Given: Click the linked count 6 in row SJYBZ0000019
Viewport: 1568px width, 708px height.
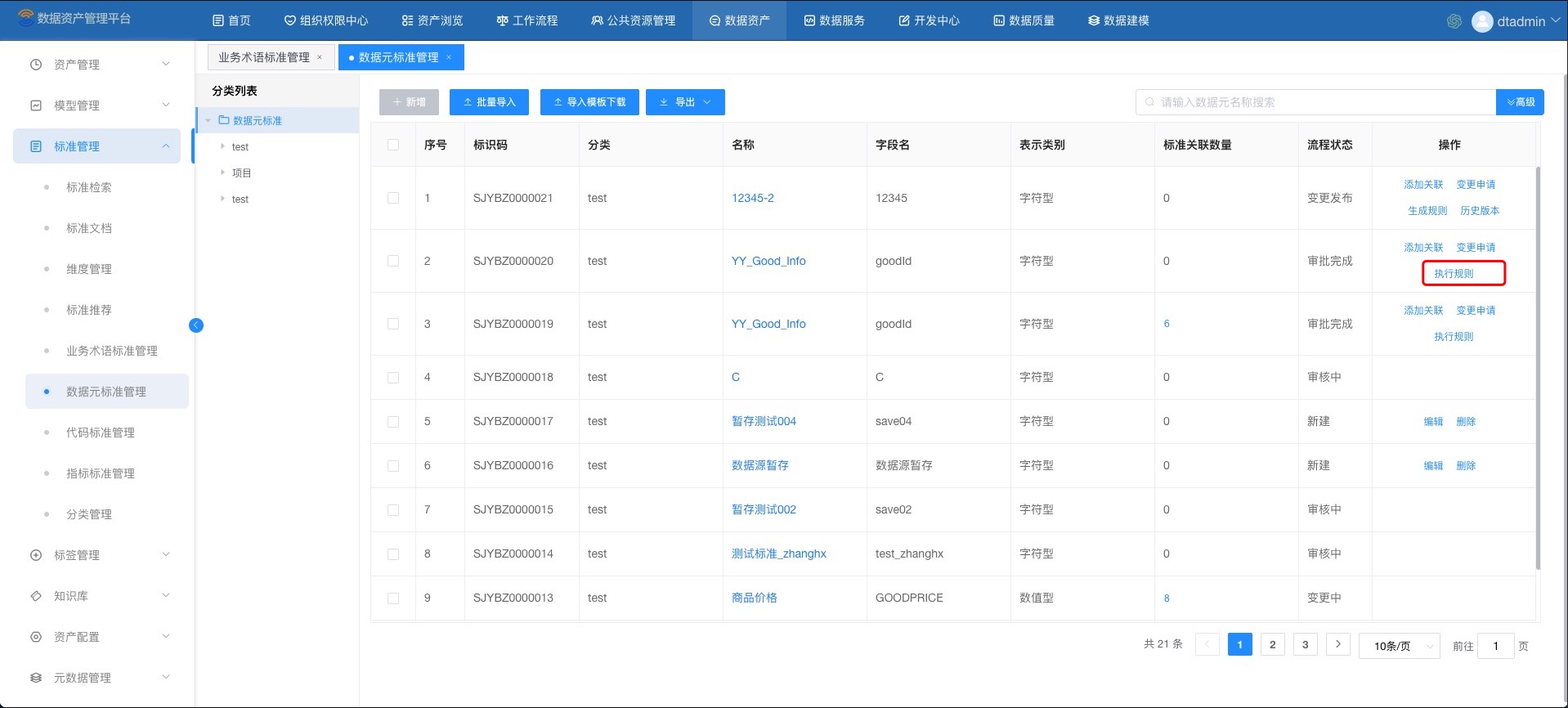Looking at the screenshot, I should [1167, 324].
